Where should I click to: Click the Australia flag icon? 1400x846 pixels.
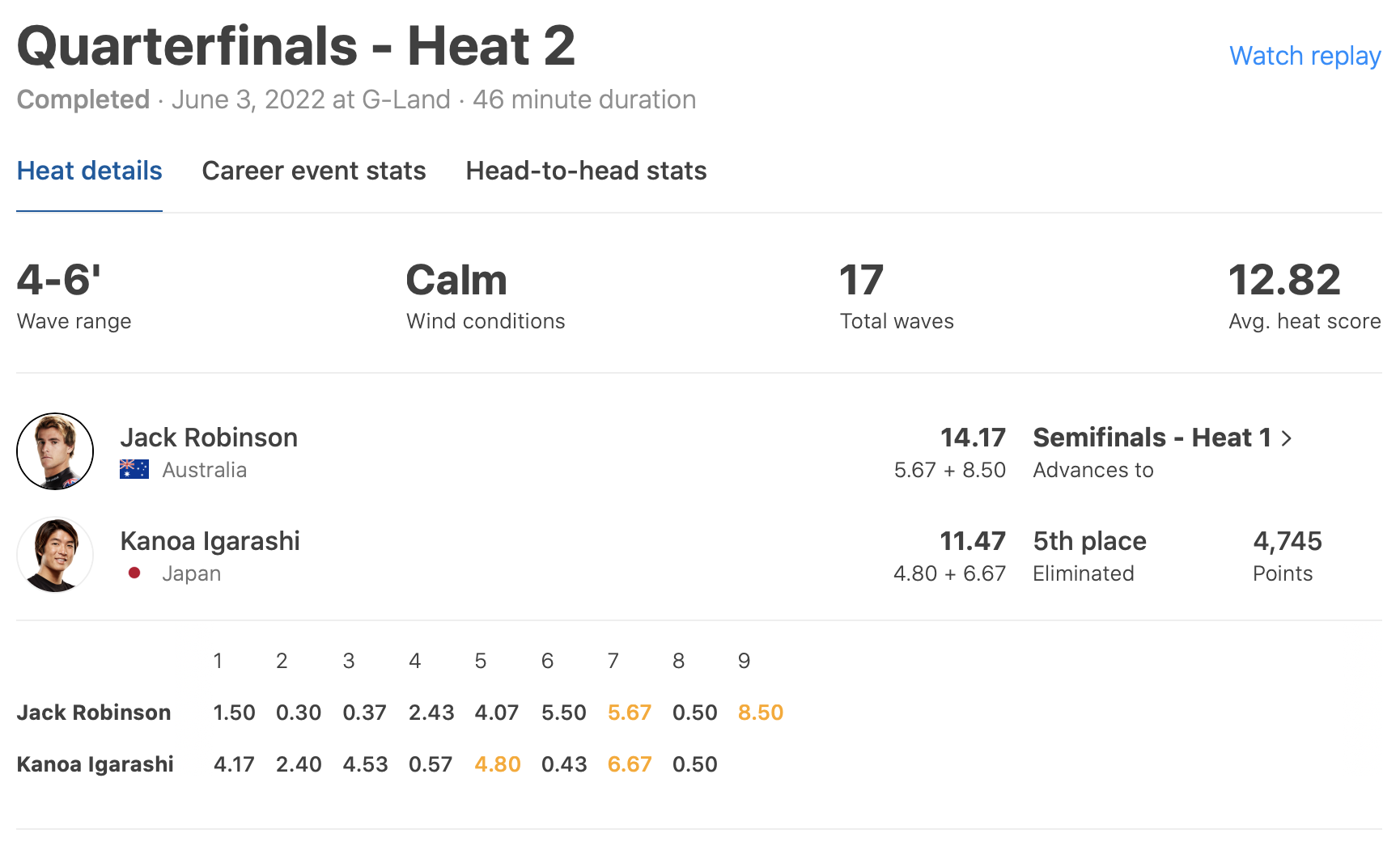point(134,469)
